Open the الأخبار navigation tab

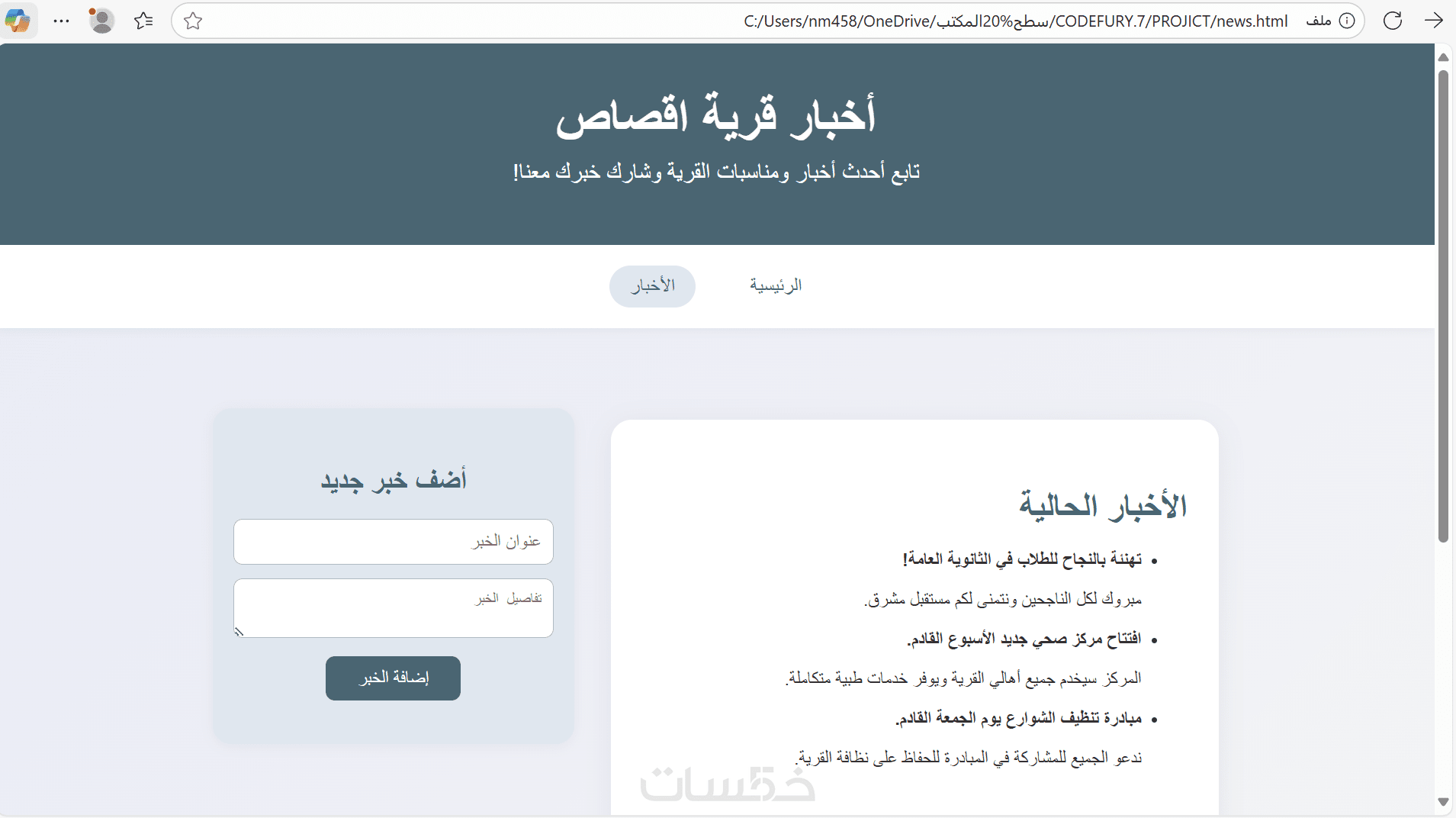coord(652,286)
